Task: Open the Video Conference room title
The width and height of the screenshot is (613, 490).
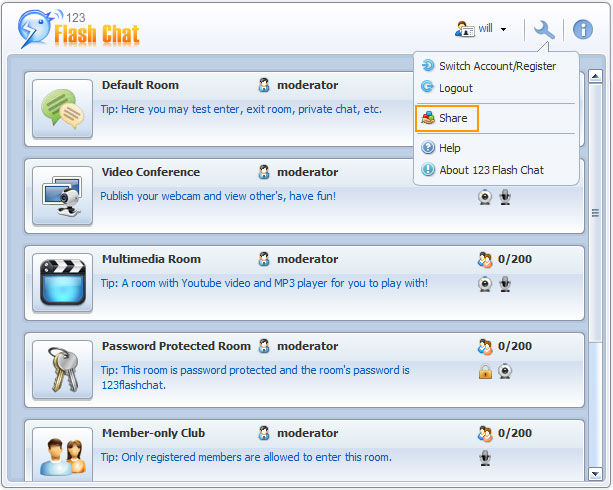Action: tap(151, 172)
